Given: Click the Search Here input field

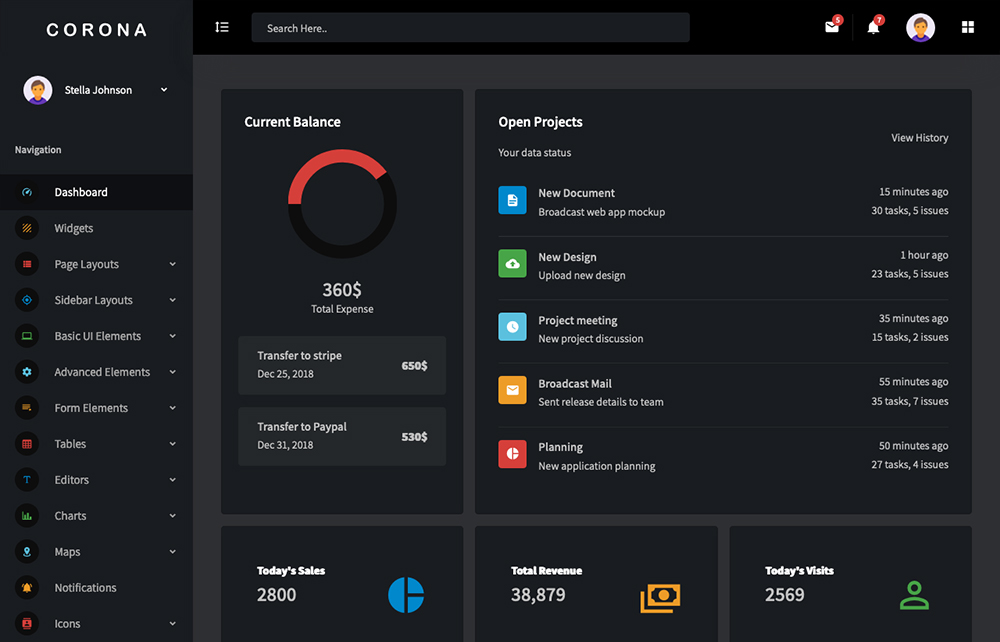Looking at the screenshot, I should coord(470,28).
